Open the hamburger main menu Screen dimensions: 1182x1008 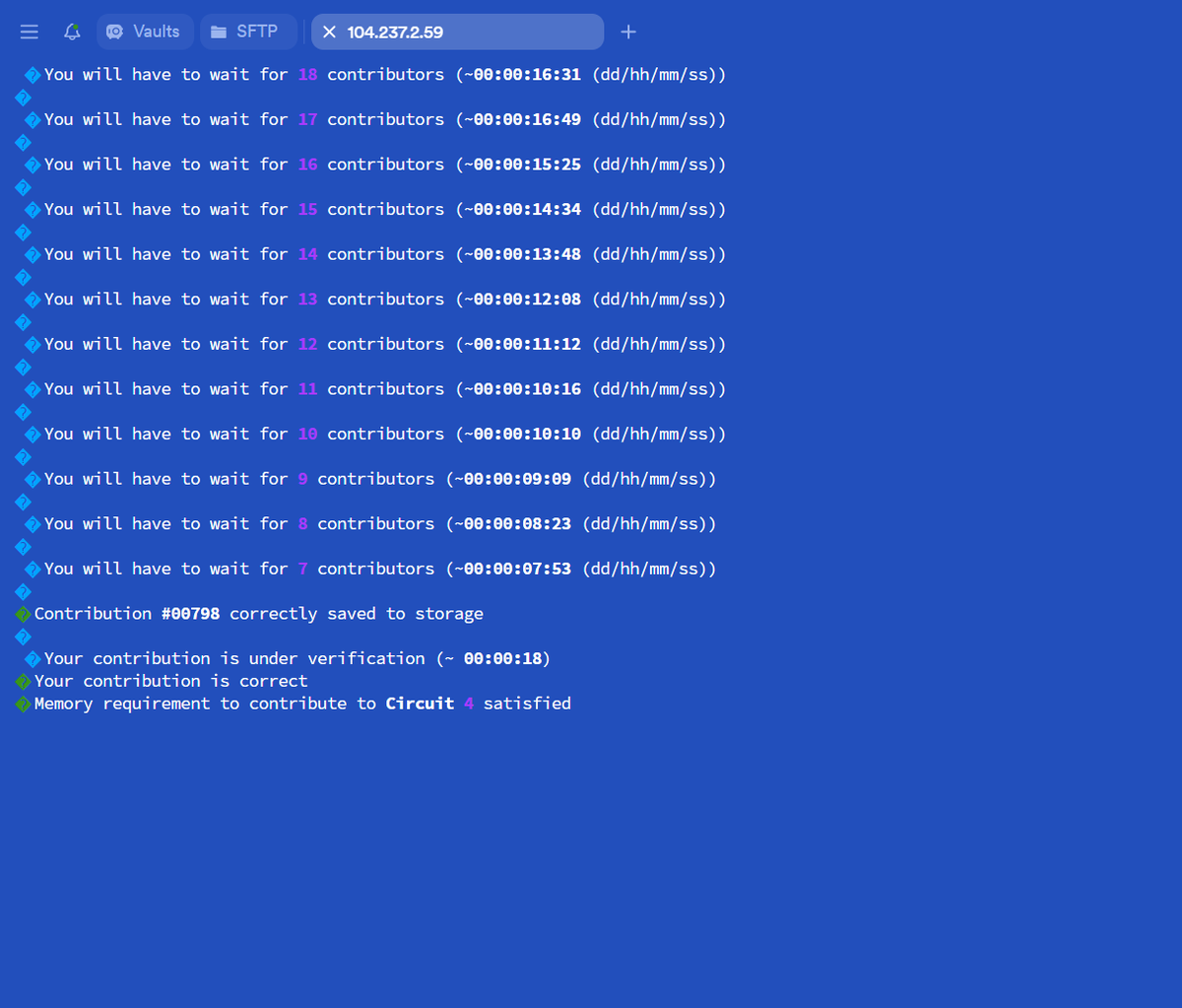[30, 32]
